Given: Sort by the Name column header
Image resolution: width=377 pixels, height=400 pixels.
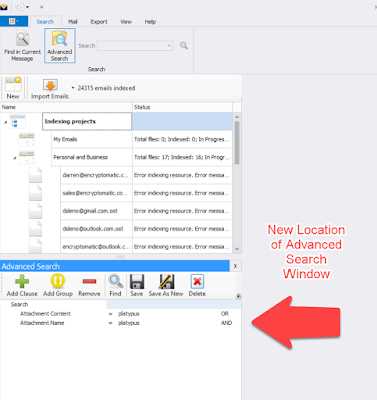Looking at the screenshot, I should pyautogui.click(x=66, y=107).
